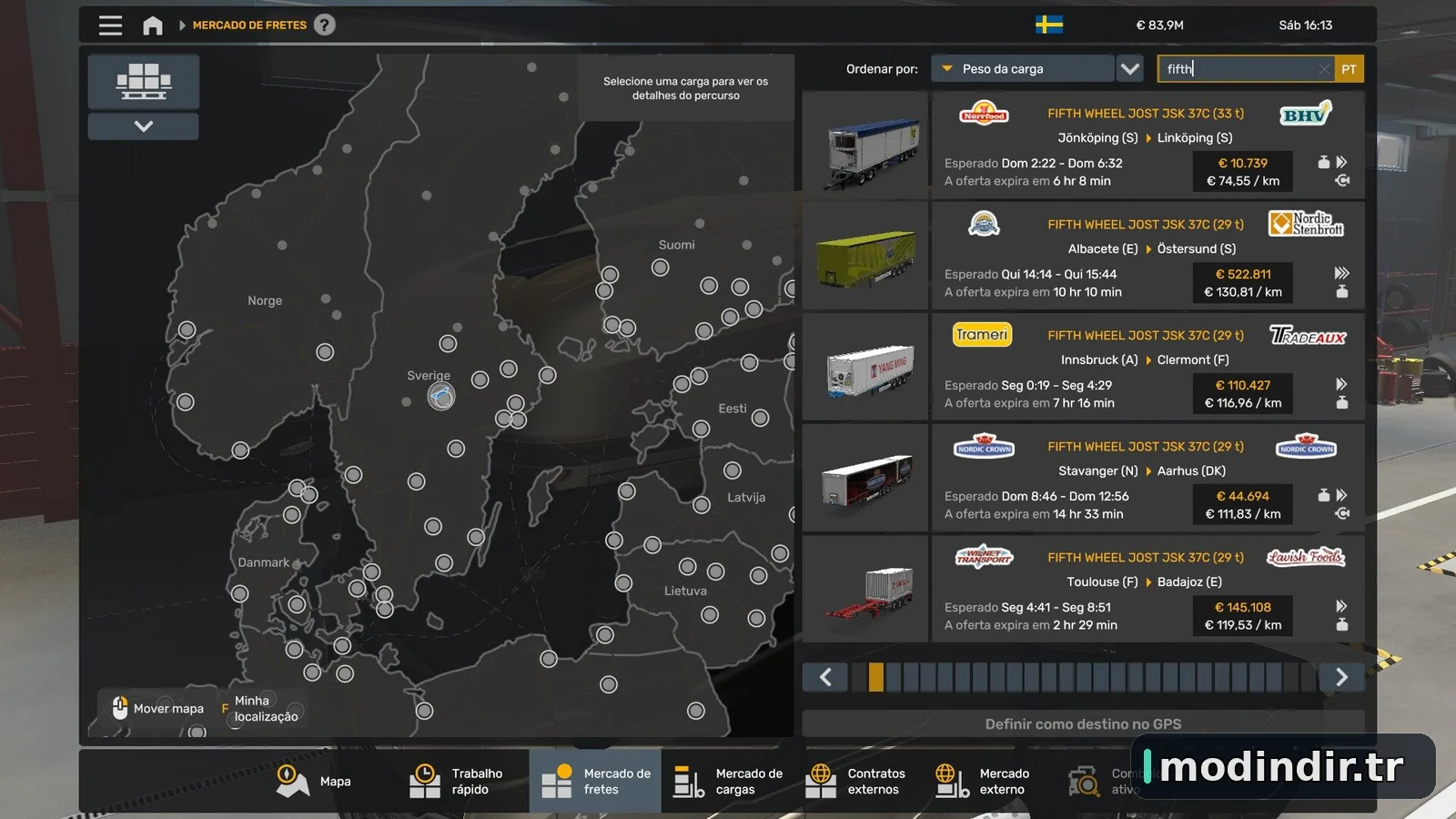The image size is (1456, 819).
Task: Go to the home screen icon
Action: [153, 25]
